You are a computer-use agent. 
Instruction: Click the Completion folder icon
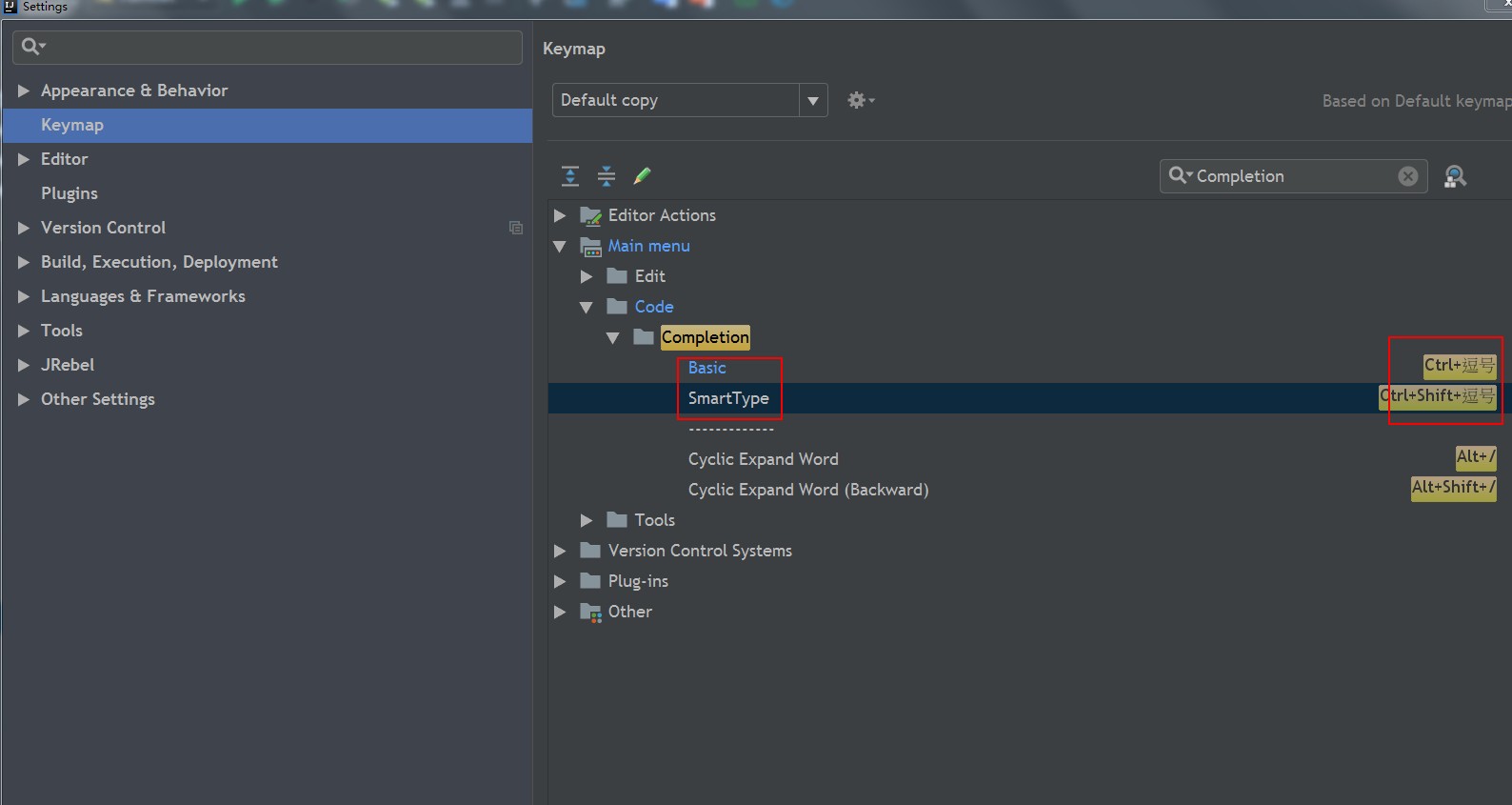644,336
